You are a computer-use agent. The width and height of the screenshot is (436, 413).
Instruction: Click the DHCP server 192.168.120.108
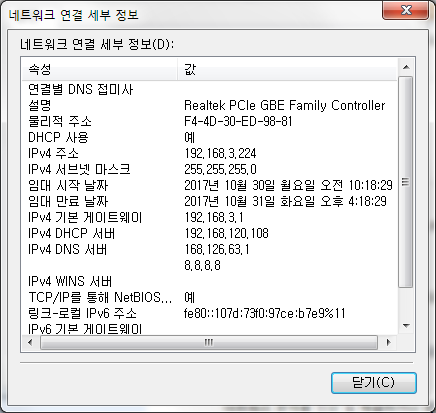226,233
